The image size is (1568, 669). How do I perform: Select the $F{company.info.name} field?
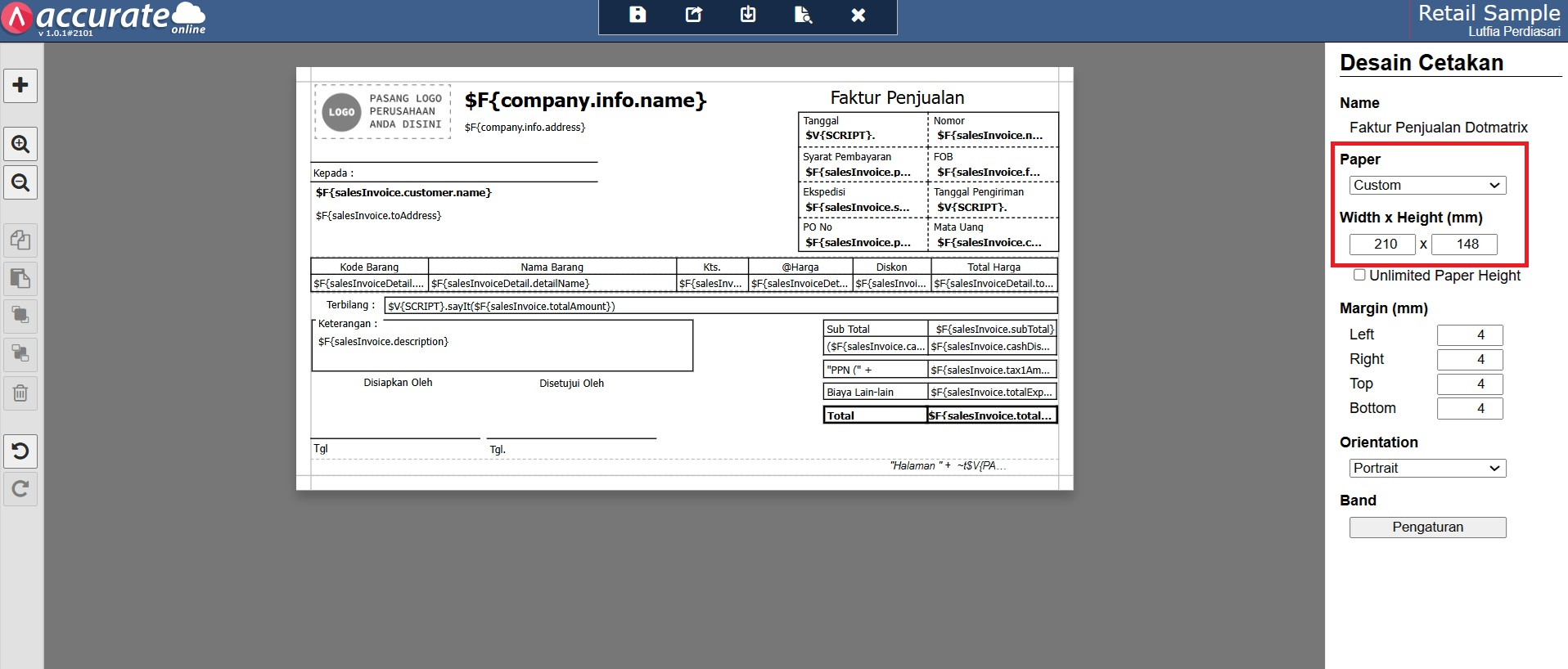tap(585, 101)
